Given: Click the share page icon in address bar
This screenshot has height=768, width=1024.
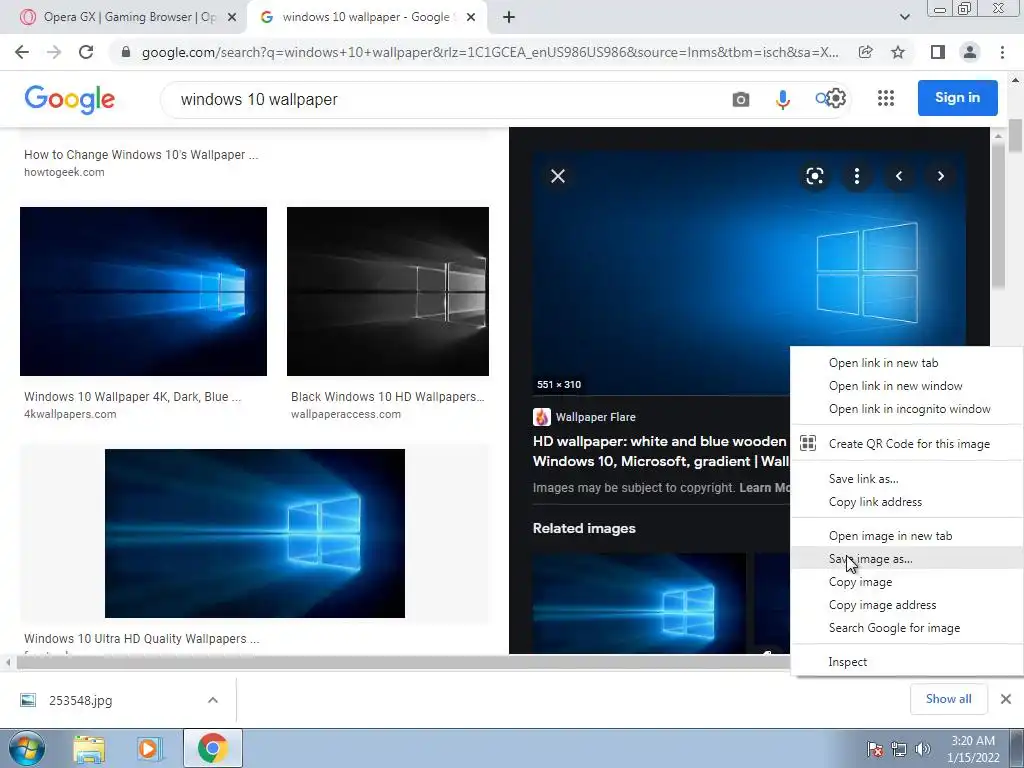Looking at the screenshot, I should [865, 52].
